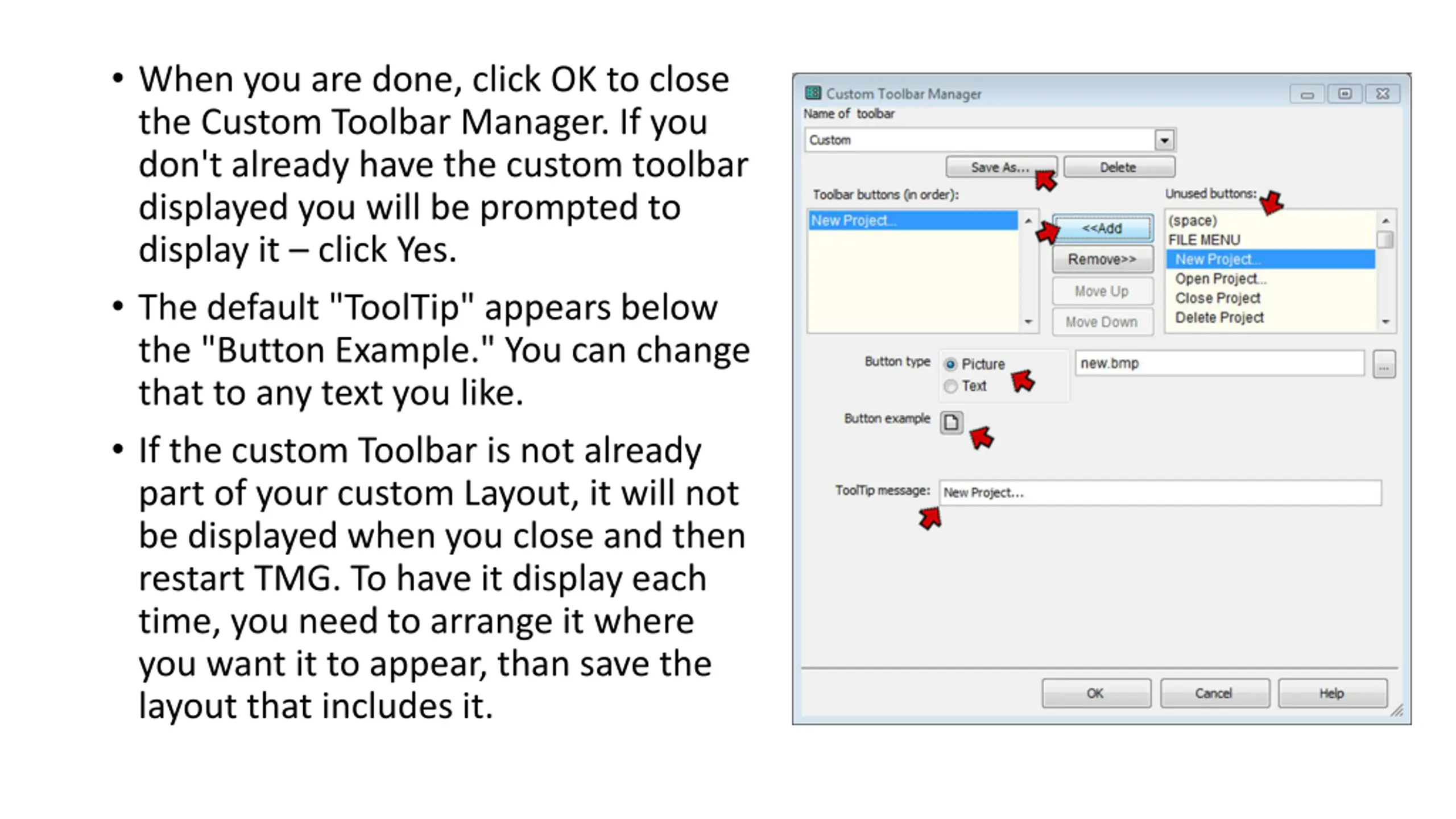Click the Unused buttons list scrollbar thumb

[x=1385, y=240]
